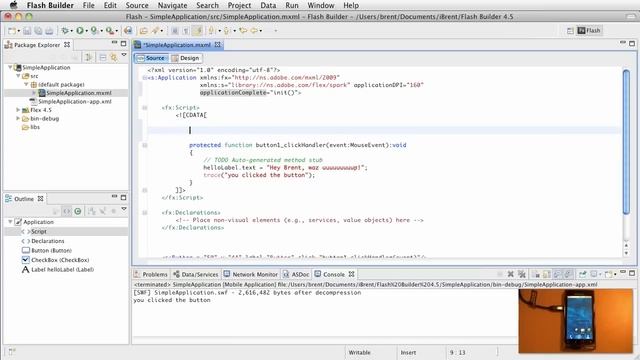Click Display Selected Console icon
This screenshot has height=360, width=640.
[594, 274]
